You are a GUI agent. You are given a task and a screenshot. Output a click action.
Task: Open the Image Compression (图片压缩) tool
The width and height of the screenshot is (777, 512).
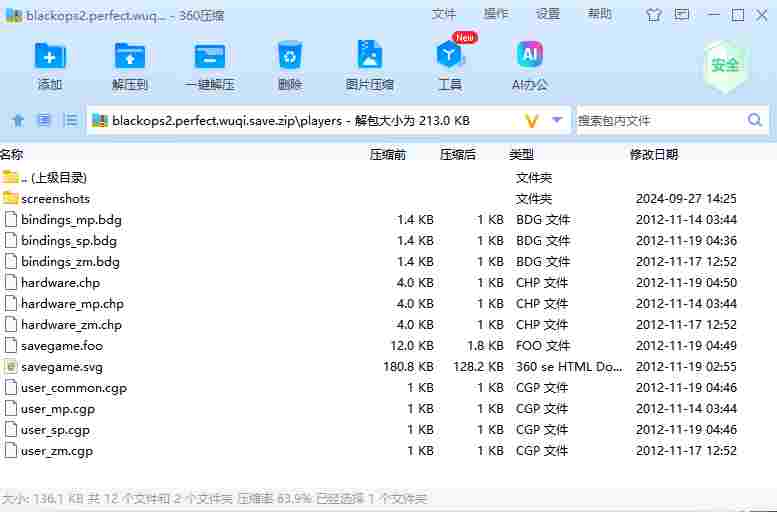370,54
